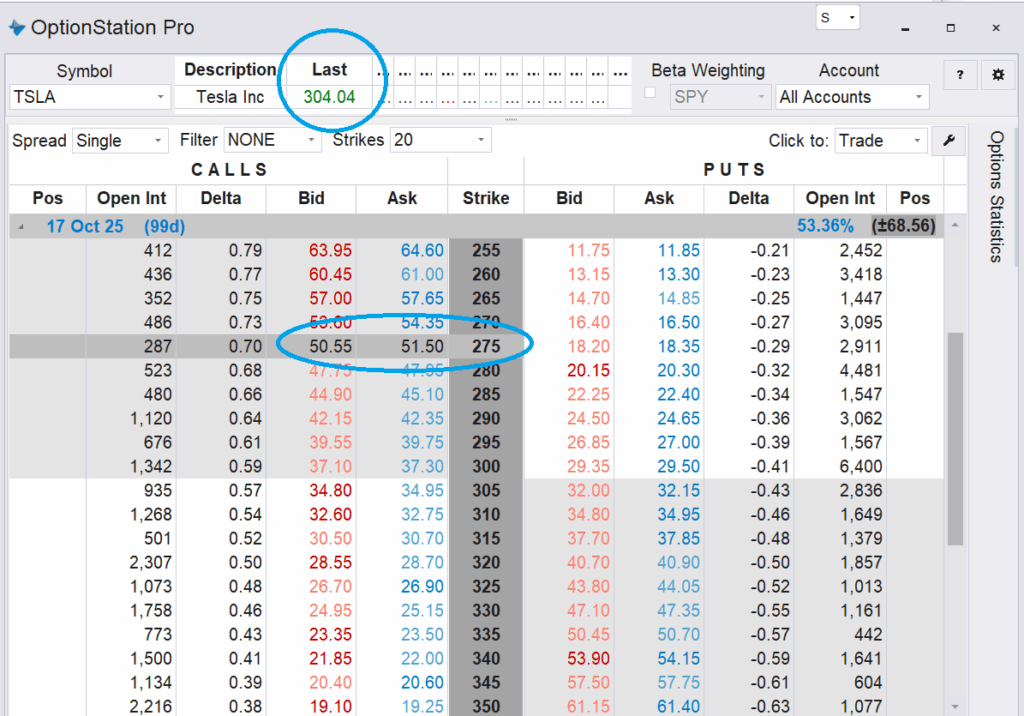The width and height of the screenshot is (1024, 716).
Task: Click the scrollbar up arrow
Action: coord(955,225)
